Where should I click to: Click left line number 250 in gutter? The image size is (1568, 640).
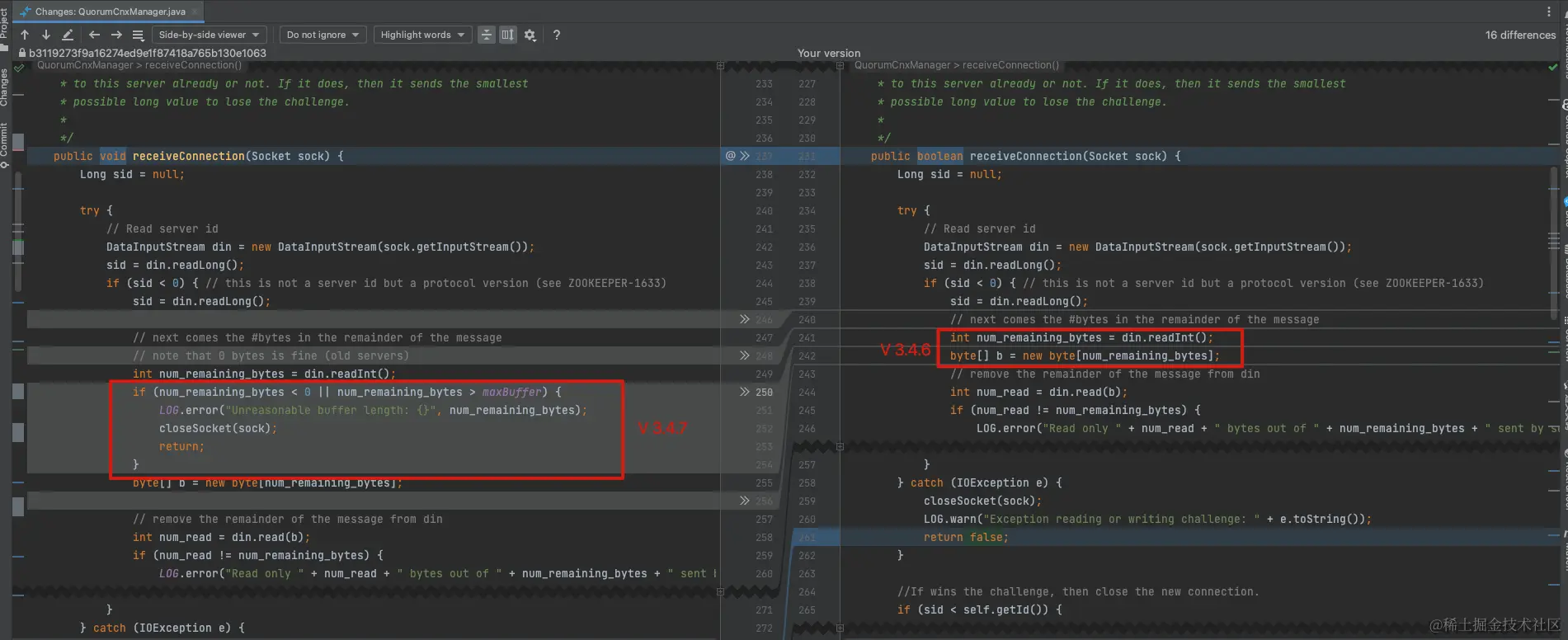pos(764,392)
